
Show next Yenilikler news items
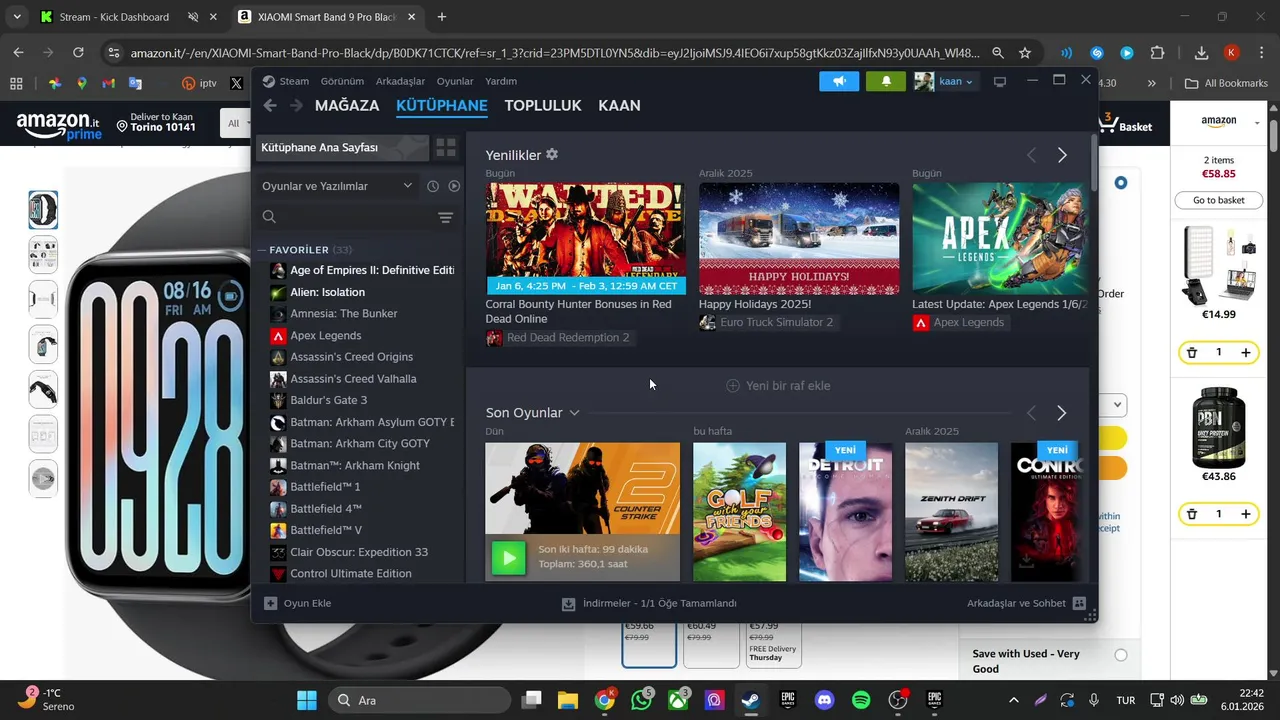tap(1062, 155)
